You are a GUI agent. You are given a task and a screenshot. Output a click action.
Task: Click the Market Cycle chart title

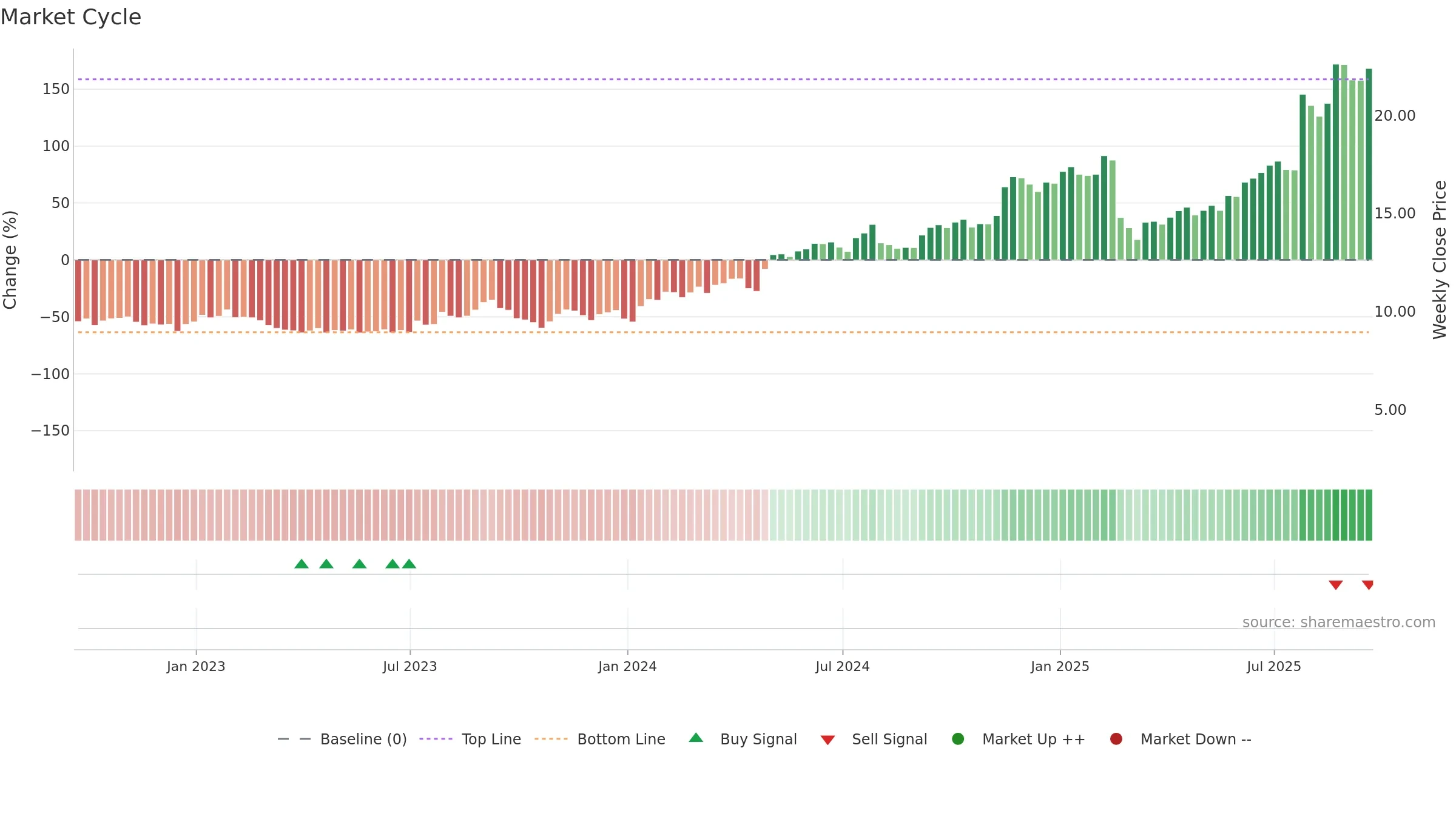click(x=70, y=17)
